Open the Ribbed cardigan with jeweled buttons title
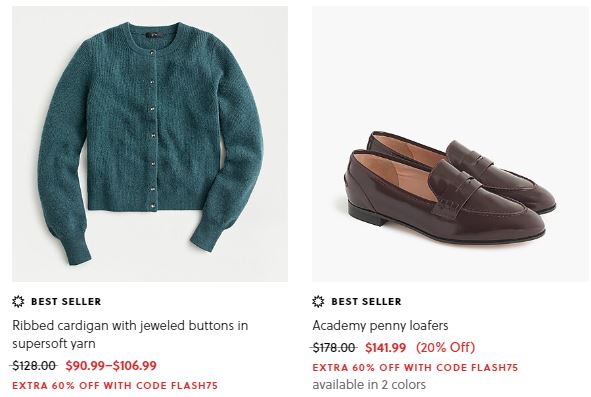The height and width of the screenshot is (397, 591). point(130,334)
